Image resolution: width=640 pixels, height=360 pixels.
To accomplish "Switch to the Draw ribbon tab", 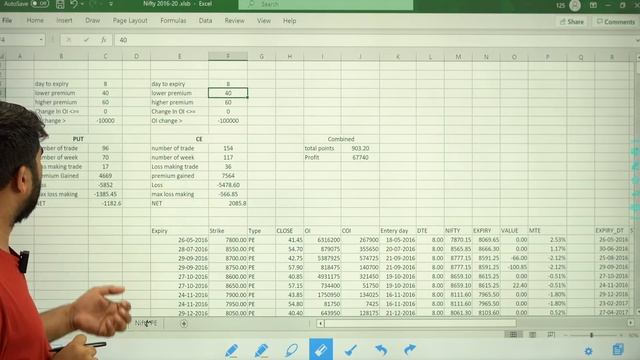I will 93,20.
